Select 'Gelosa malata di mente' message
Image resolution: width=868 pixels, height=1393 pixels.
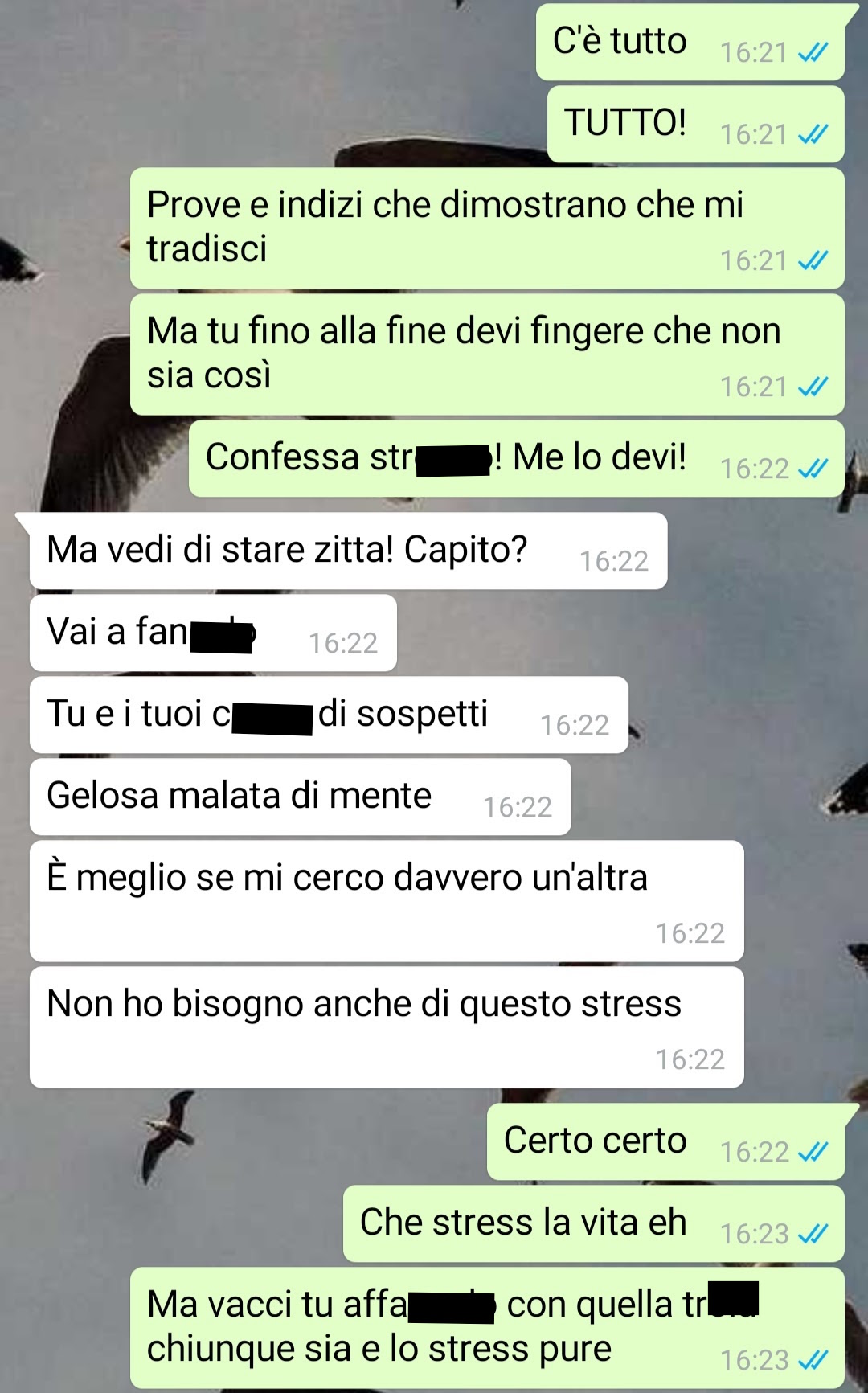tap(301, 797)
